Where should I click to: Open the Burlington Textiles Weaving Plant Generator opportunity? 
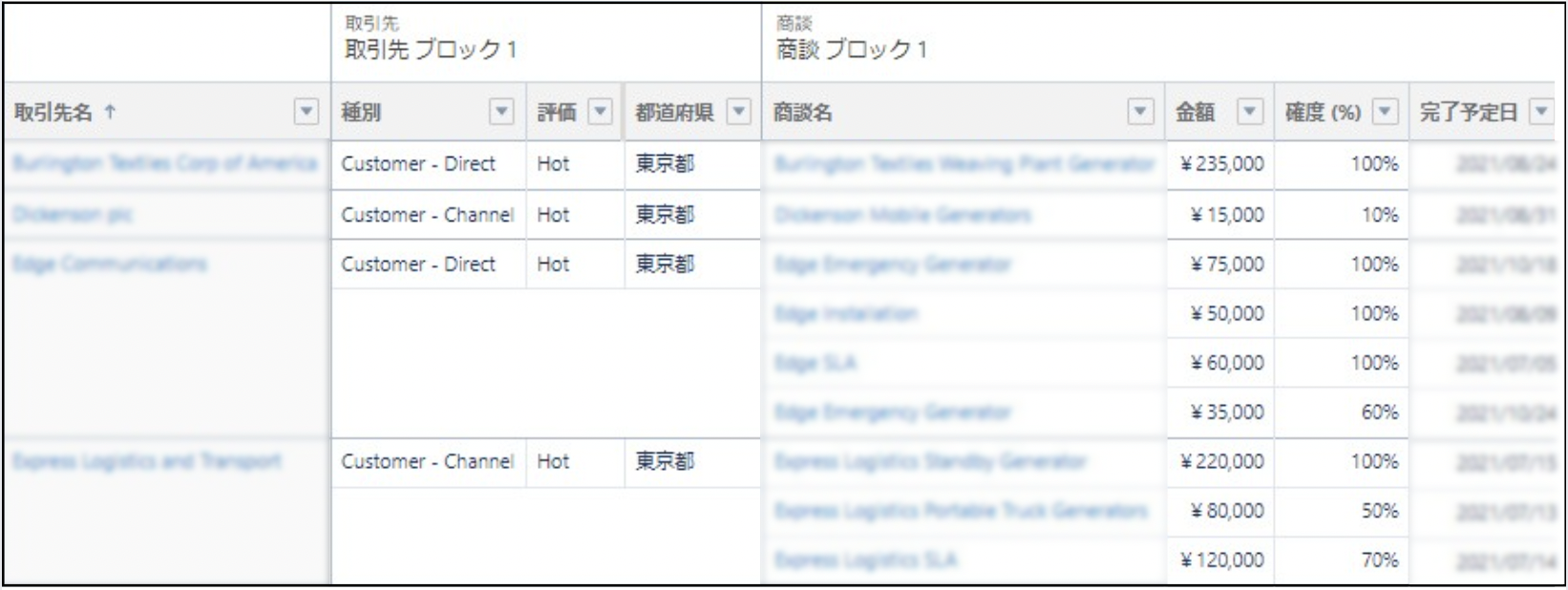click(964, 163)
